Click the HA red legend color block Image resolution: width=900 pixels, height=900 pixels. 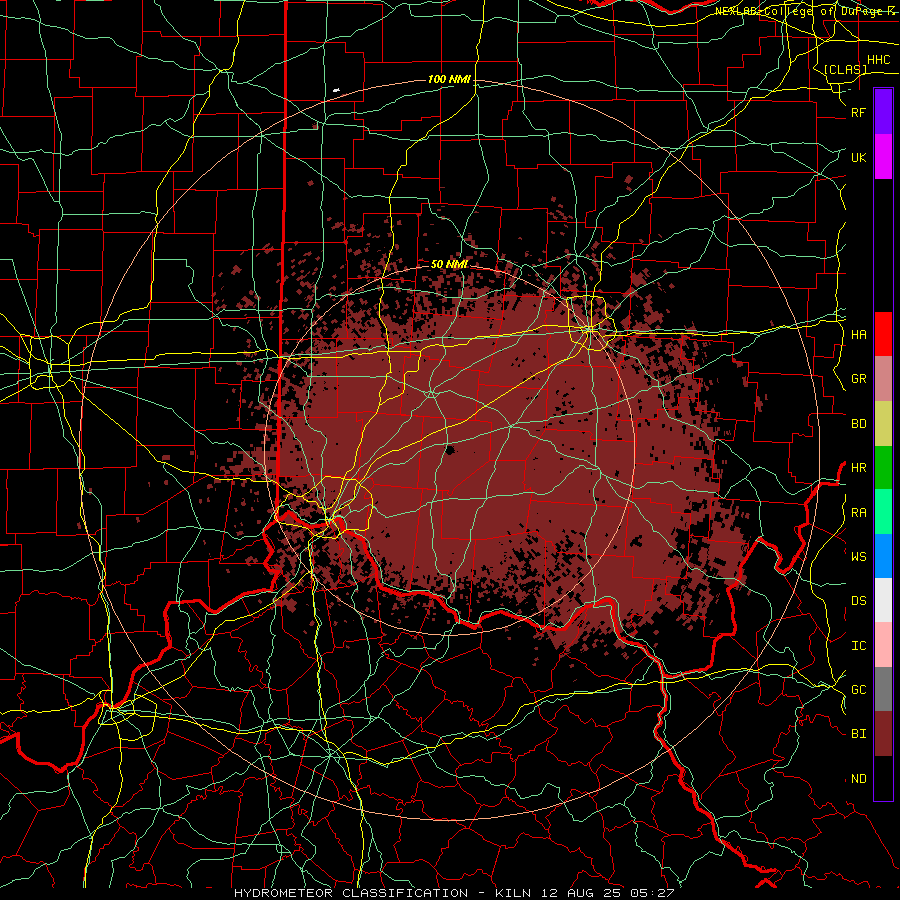[x=883, y=334]
